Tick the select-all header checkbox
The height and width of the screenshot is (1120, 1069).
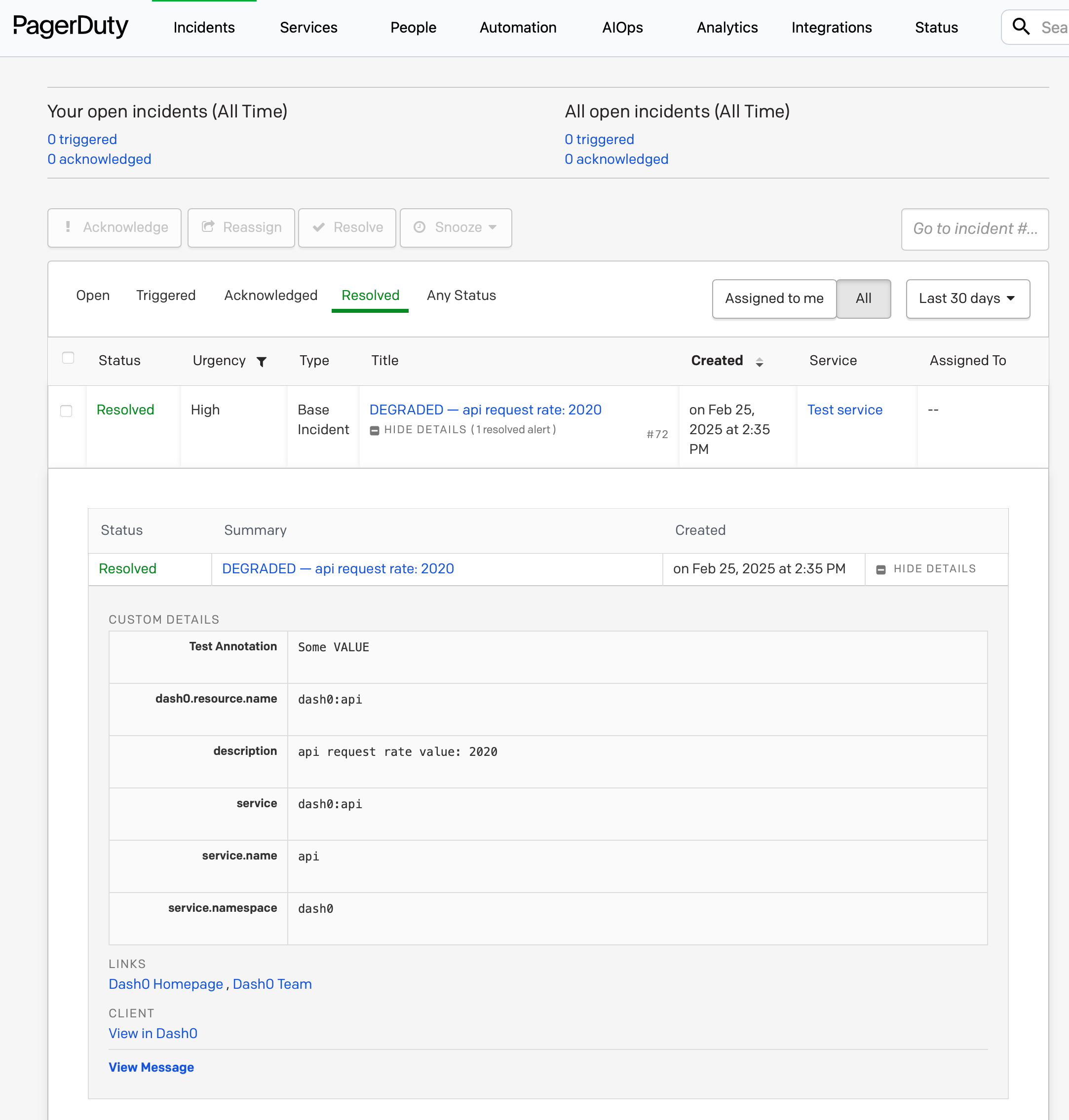point(68,358)
